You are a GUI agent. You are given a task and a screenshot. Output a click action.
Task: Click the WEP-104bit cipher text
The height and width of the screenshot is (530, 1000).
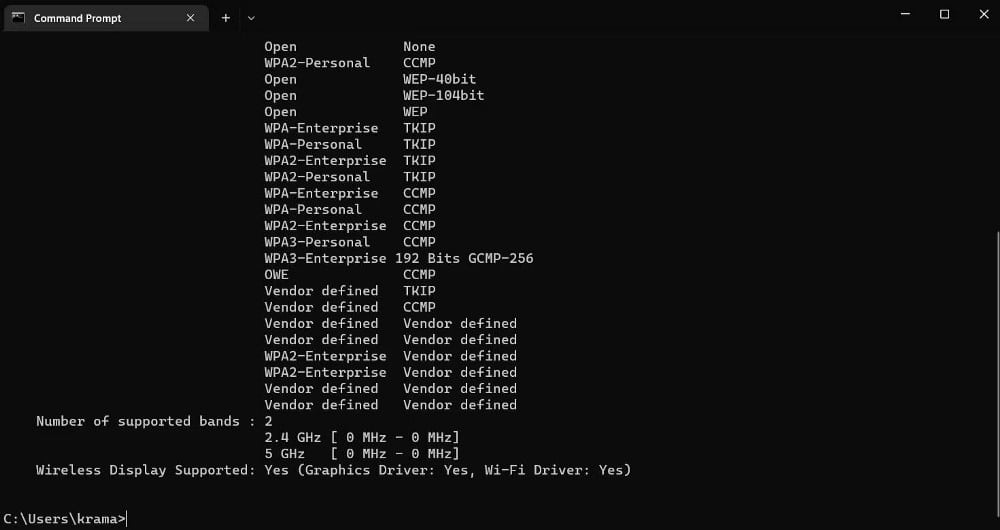point(443,95)
